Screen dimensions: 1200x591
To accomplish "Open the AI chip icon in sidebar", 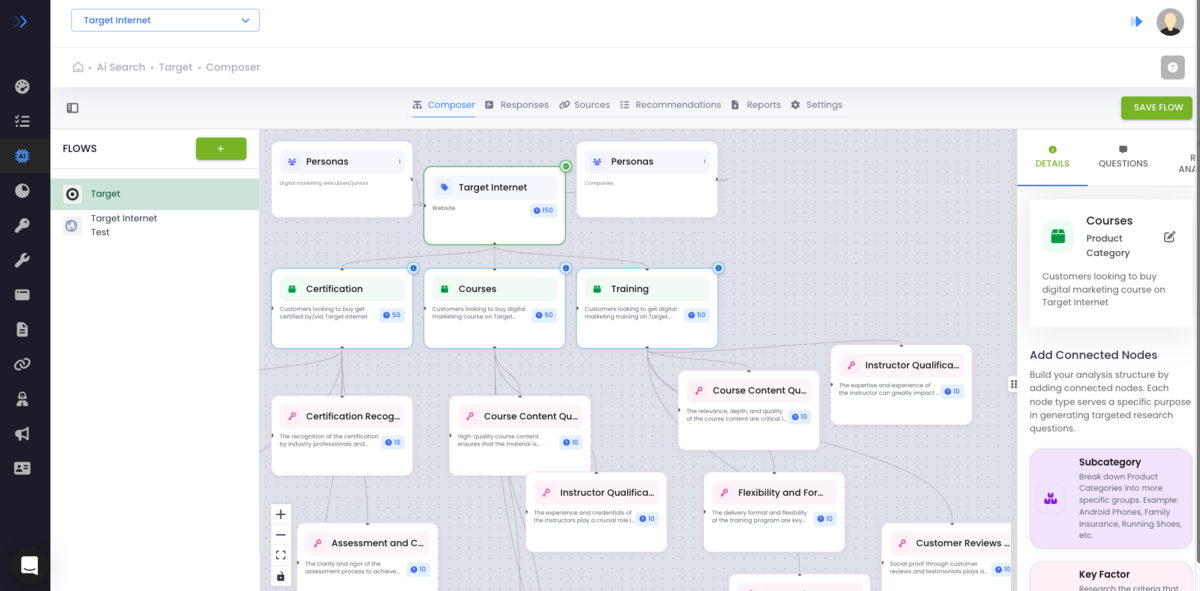I will pyautogui.click(x=22, y=155).
